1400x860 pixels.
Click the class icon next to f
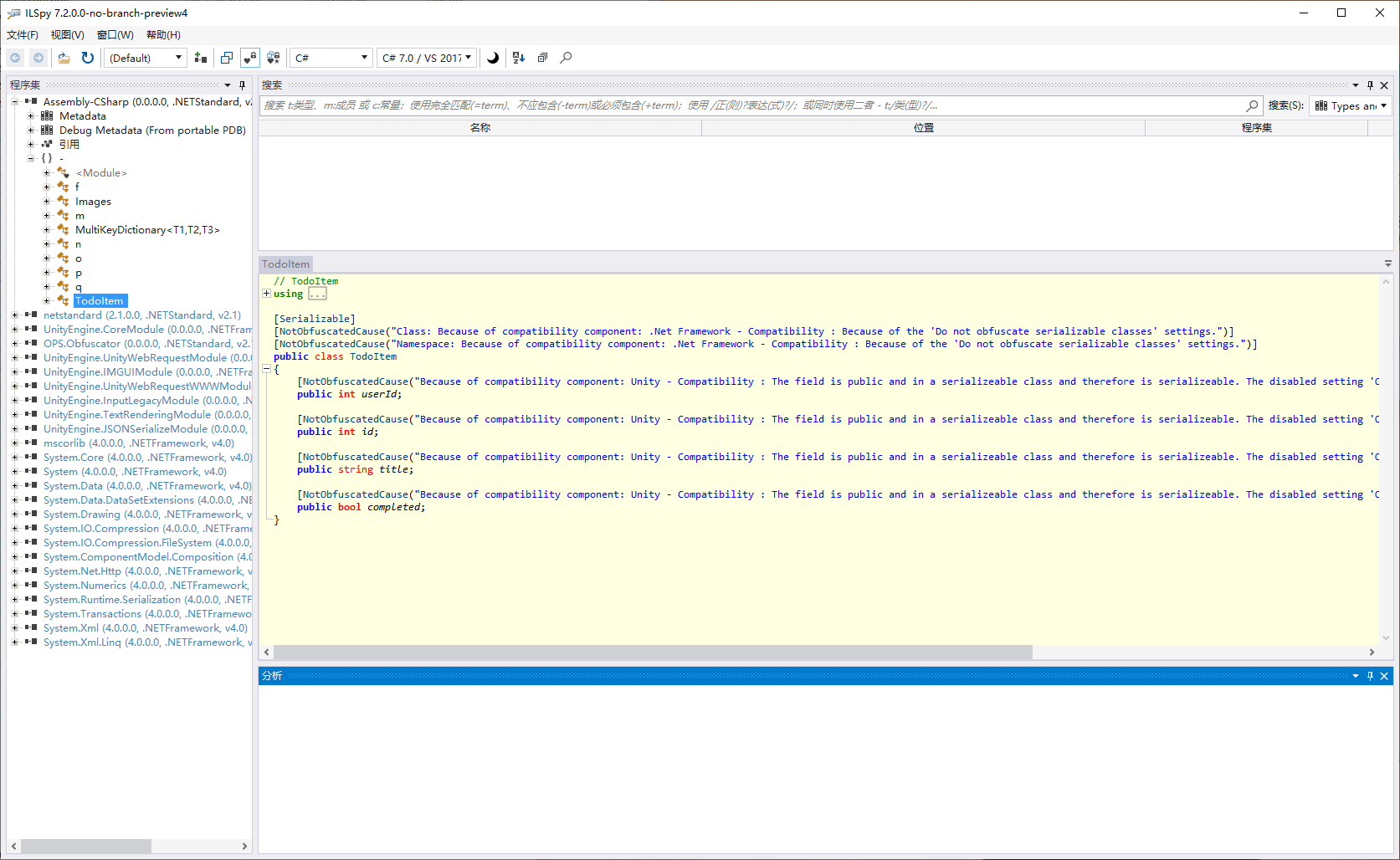64,187
